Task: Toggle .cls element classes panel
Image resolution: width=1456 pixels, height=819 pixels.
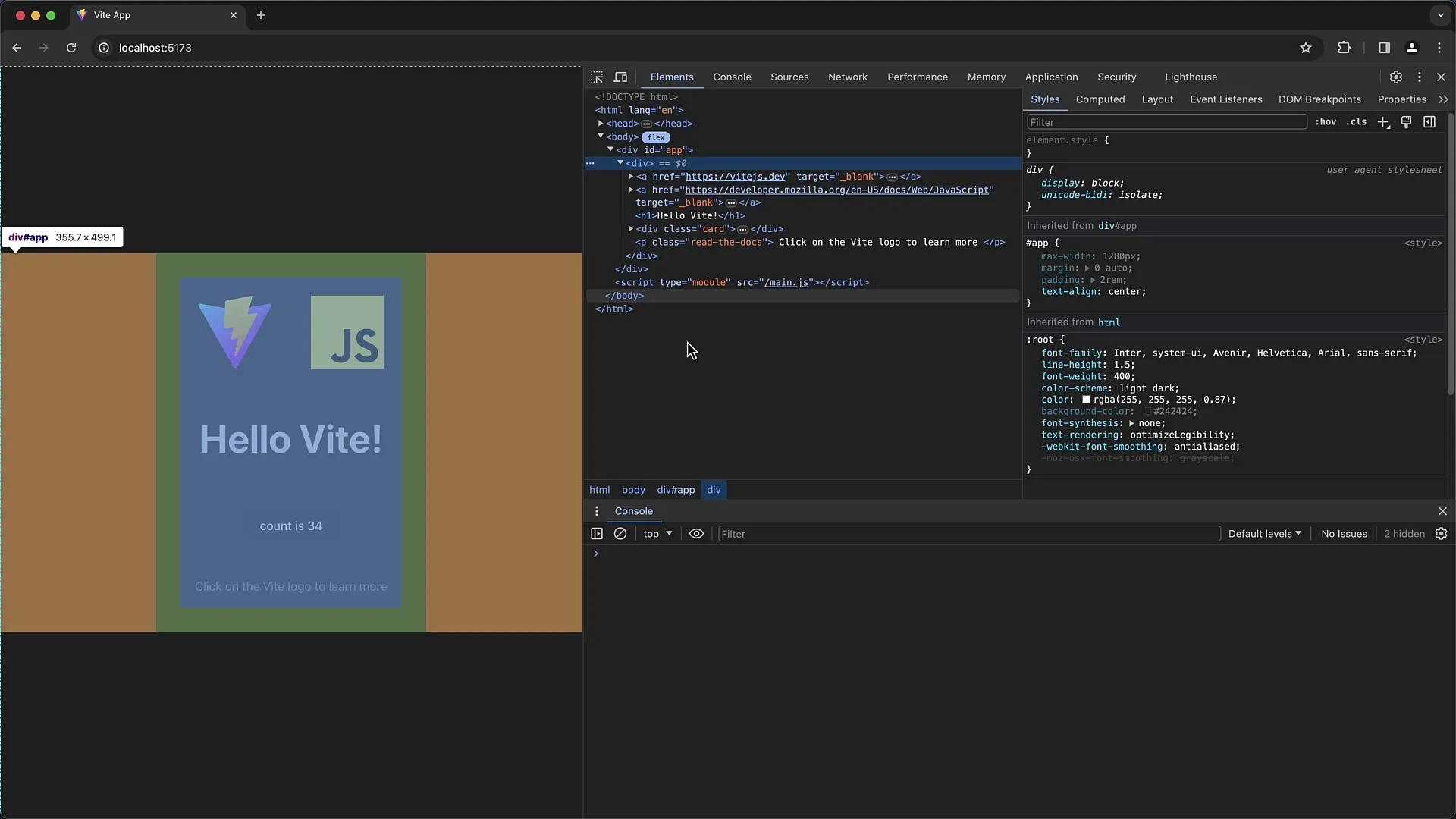Action: 1357,122
